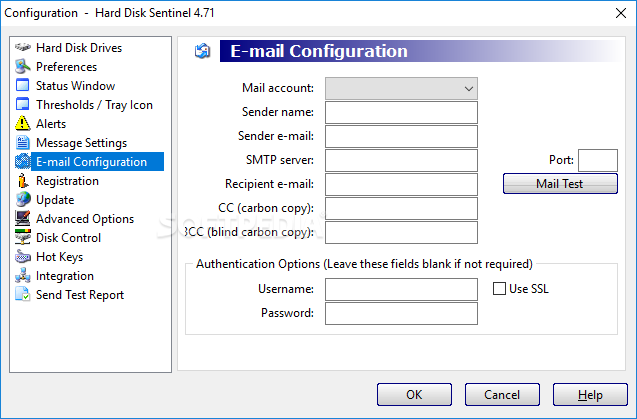Click the Thresholds / Tray Icon icon
Screen dimensions: 637x419
(23, 104)
